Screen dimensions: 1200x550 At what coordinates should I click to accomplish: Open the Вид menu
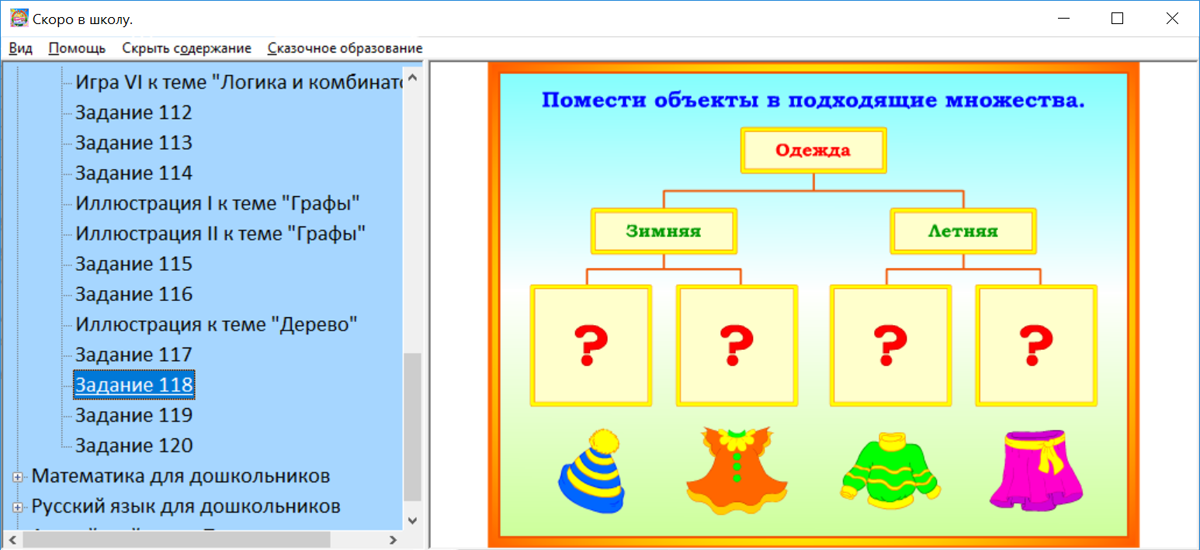21,48
